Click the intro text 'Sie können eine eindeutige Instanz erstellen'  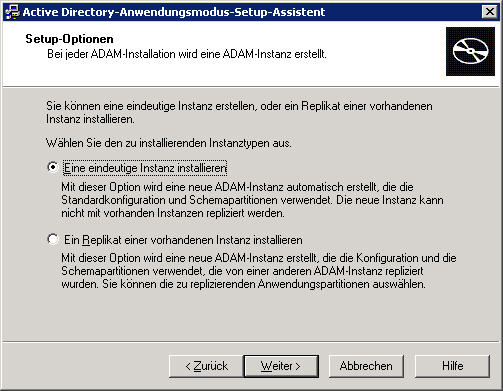[x=151, y=106]
